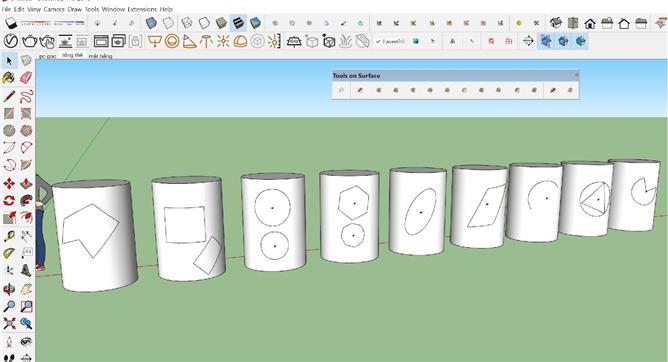Switch to Back view house outline icon
Screen dimensions: 668x362
click(624, 23)
